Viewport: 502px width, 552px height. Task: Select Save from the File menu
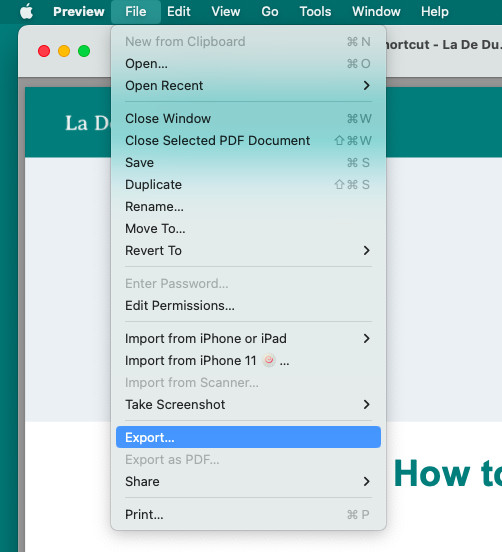[248, 163]
